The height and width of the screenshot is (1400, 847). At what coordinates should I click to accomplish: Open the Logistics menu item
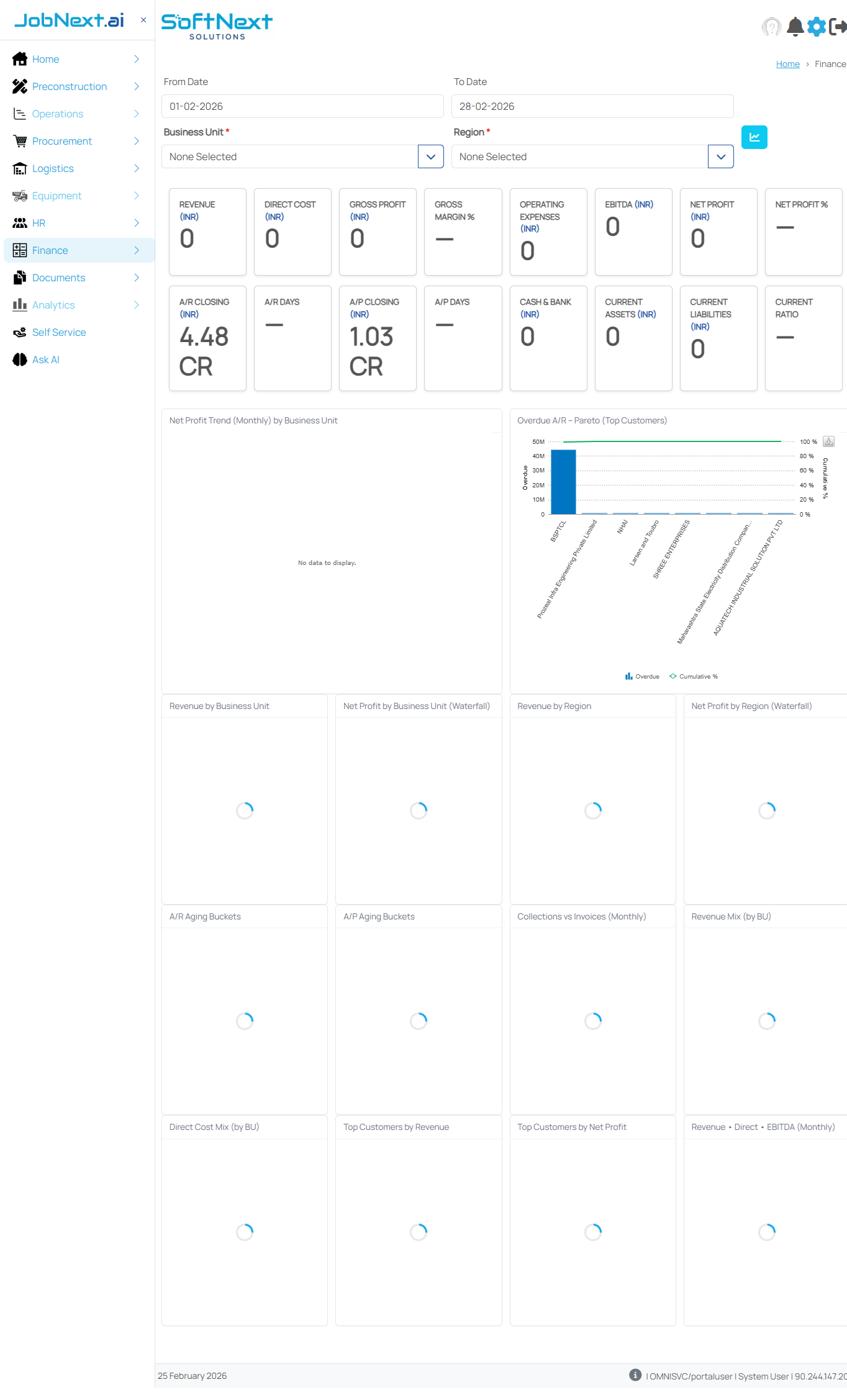coord(79,168)
